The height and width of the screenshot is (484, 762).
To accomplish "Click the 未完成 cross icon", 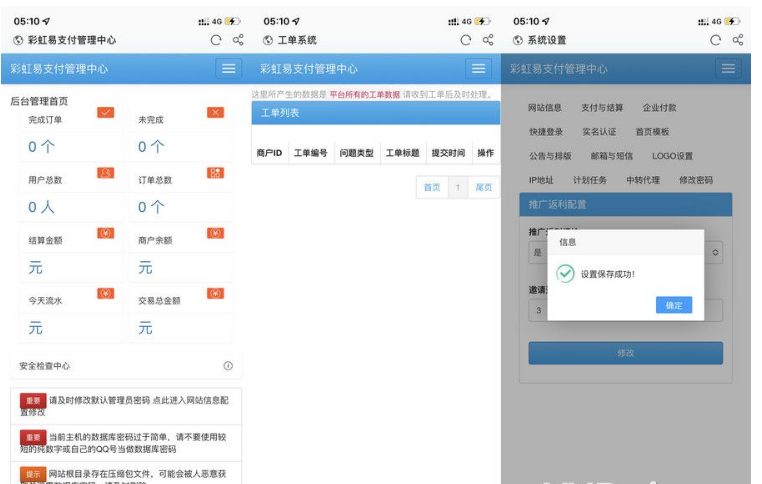I will click(x=215, y=113).
